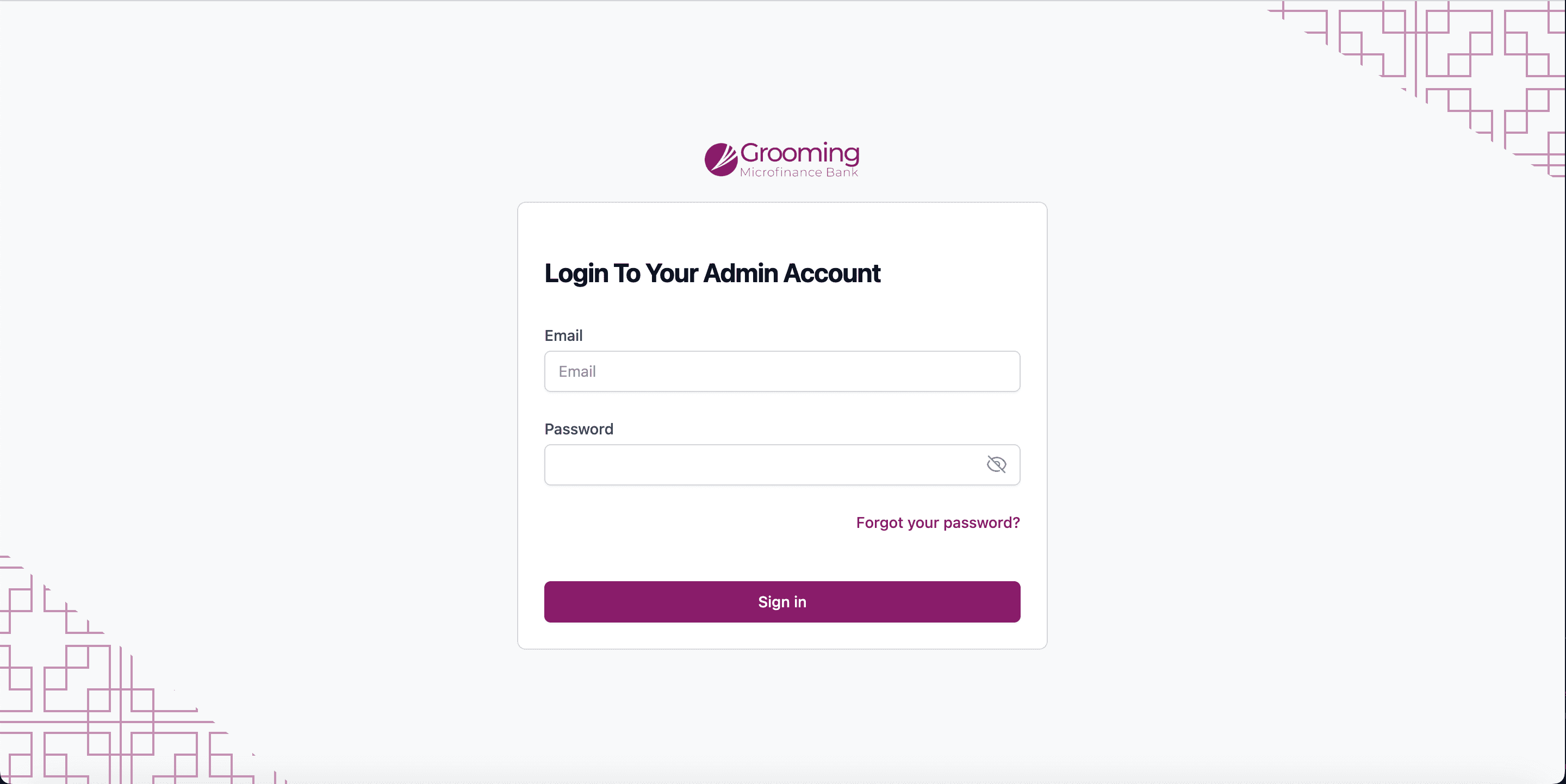
Task: Click the white login card's top area
Action: coord(782,228)
